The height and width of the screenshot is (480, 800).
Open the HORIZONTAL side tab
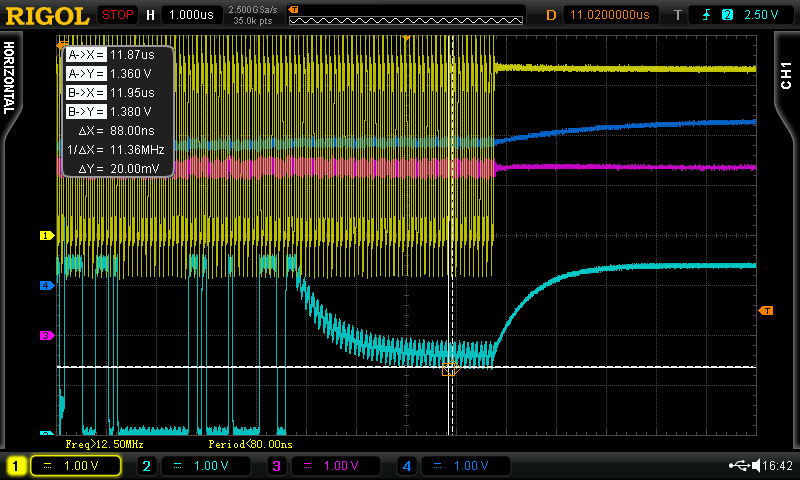click(9, 77)
